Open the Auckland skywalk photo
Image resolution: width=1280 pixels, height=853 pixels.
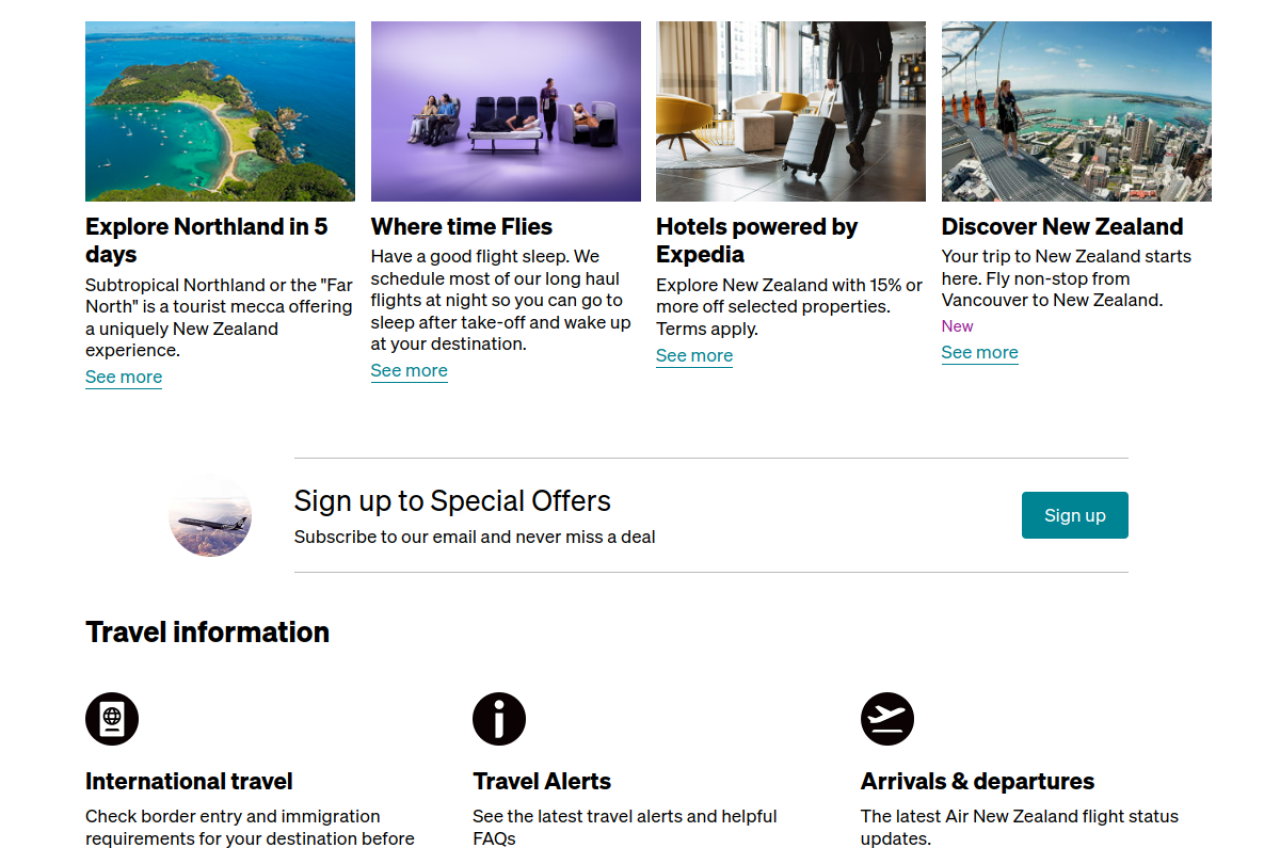(x=1076, y=111)
